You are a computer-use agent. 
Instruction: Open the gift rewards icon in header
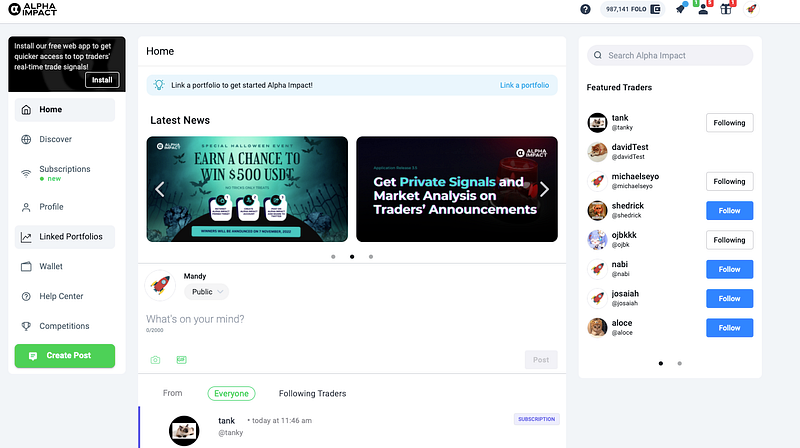pyautogui.click(x=726, y=9)
